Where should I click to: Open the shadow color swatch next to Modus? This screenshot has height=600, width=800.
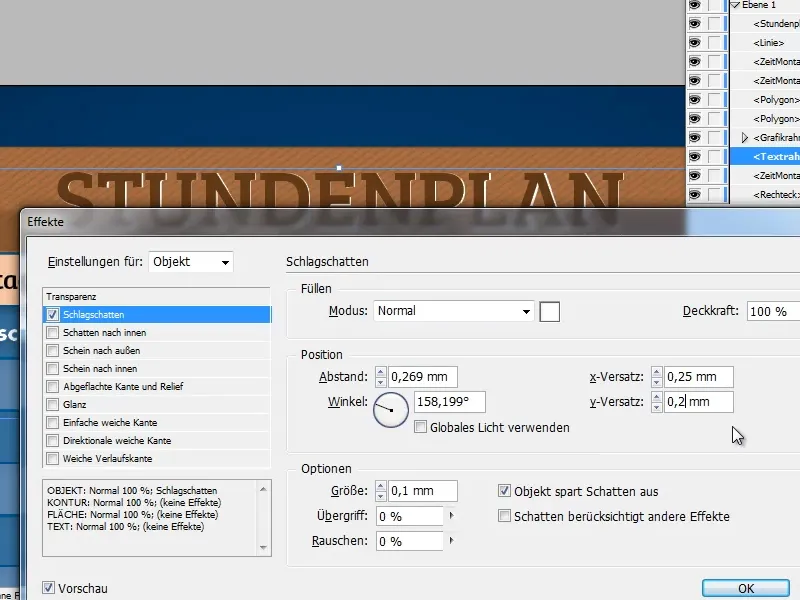549,312
